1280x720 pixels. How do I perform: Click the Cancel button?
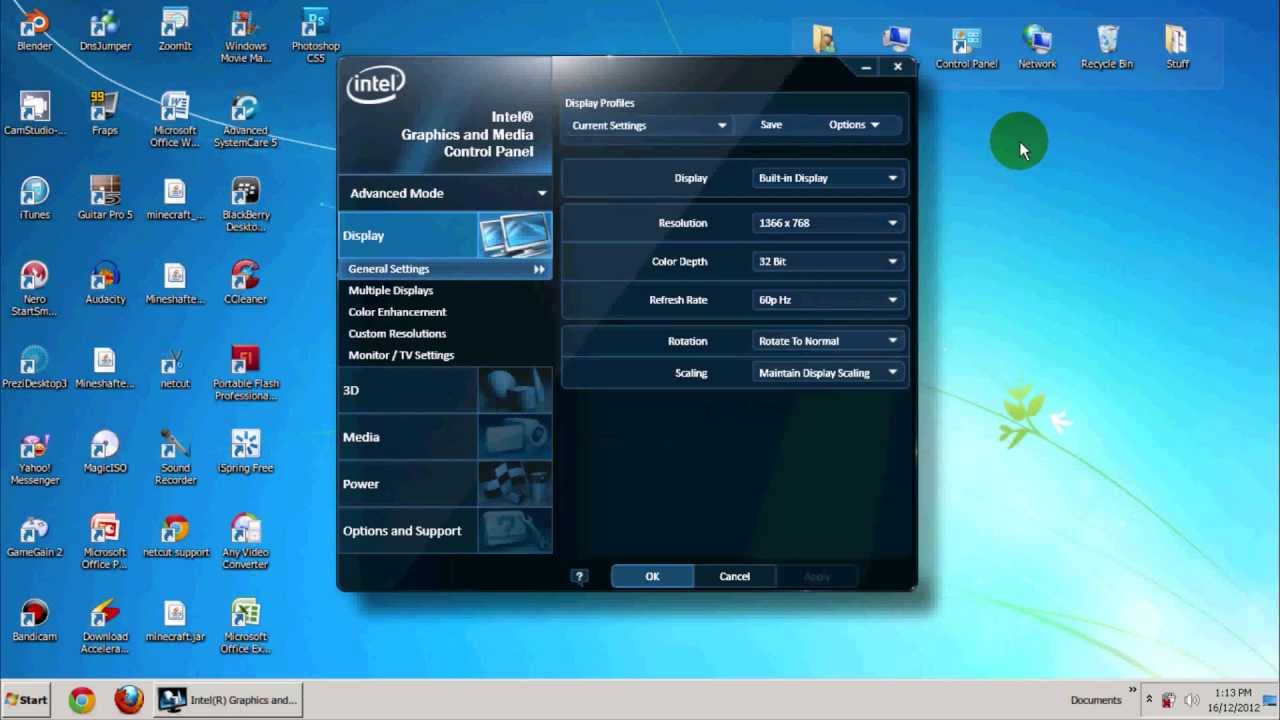734,576
